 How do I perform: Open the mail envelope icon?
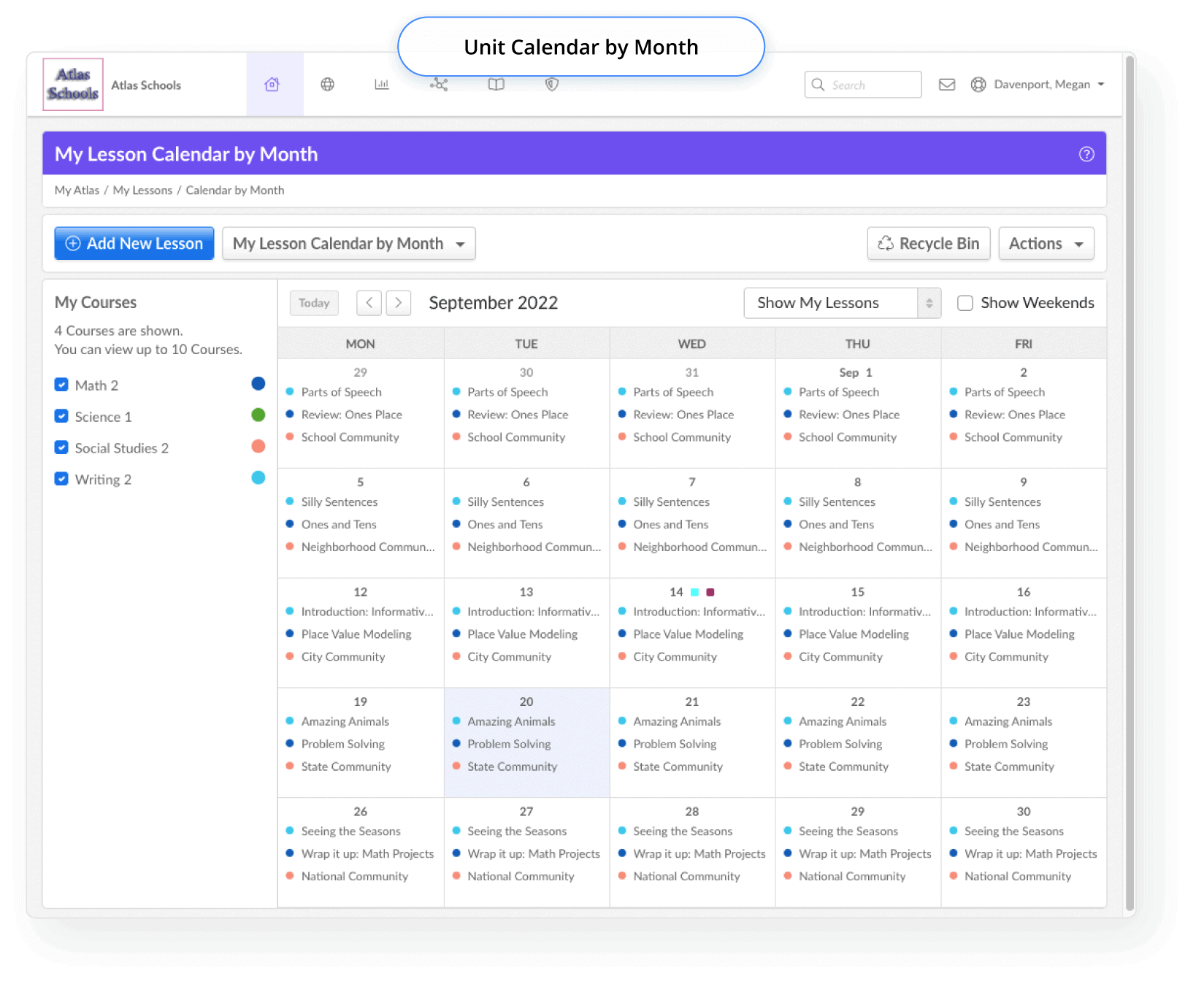pyautogui.click(x=947, y=85)
